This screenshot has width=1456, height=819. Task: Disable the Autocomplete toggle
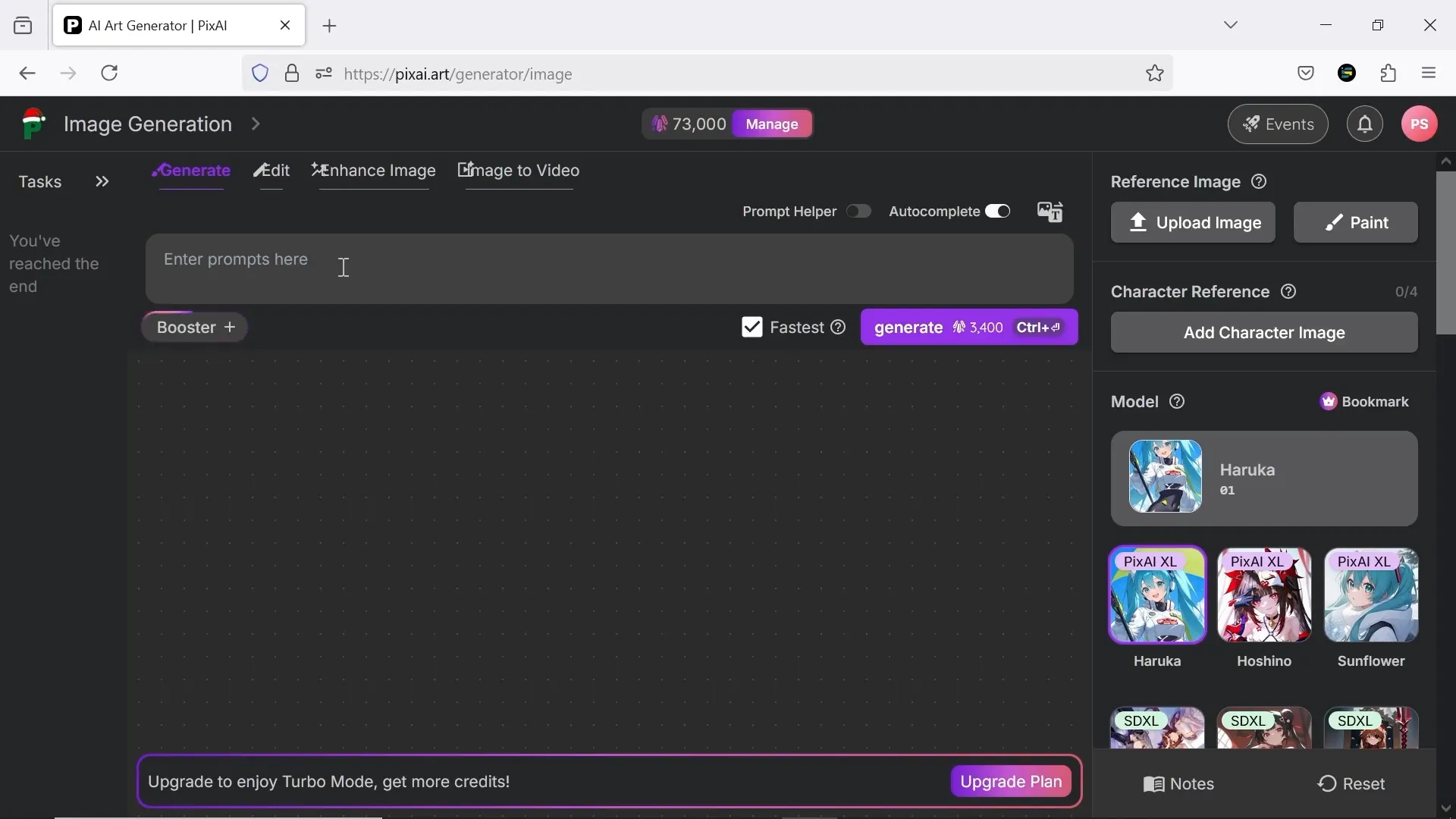pyautogui.click(x=998, y=212)
